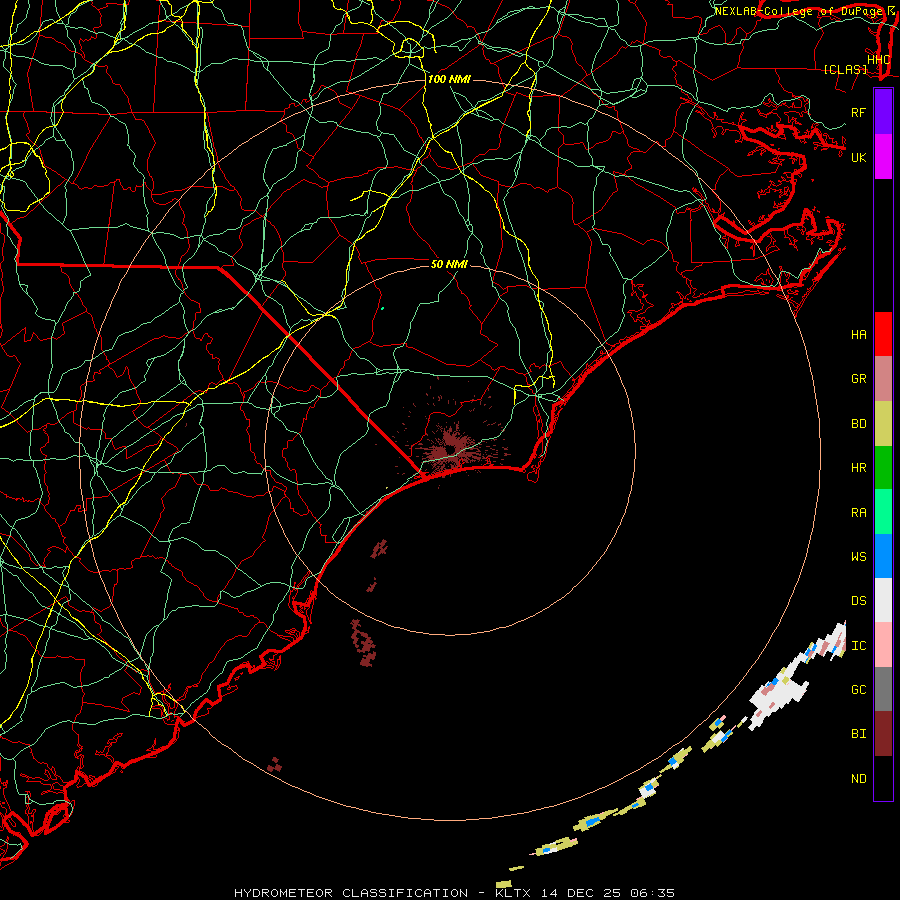The height and width of the screenshot is (900, 900).
Task: Click the WS legend label
Action: coord(858,557)
